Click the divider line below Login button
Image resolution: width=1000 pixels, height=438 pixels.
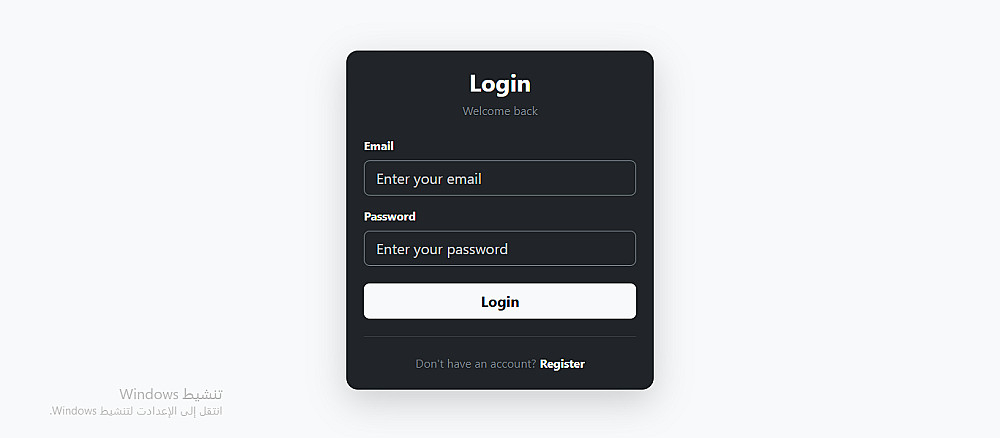click(499, 336)
